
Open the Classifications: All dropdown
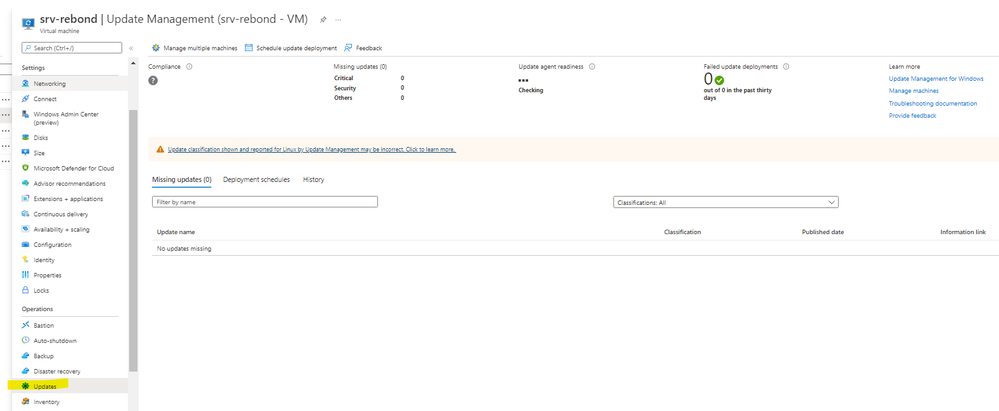tap(725, 202)
